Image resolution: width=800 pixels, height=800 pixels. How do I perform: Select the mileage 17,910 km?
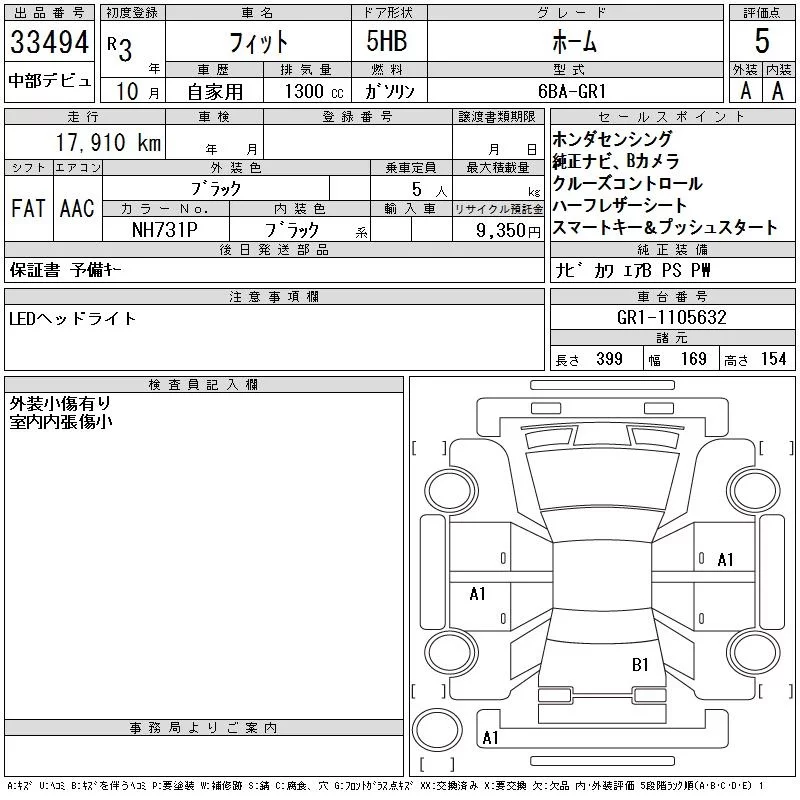coord(108,142)
